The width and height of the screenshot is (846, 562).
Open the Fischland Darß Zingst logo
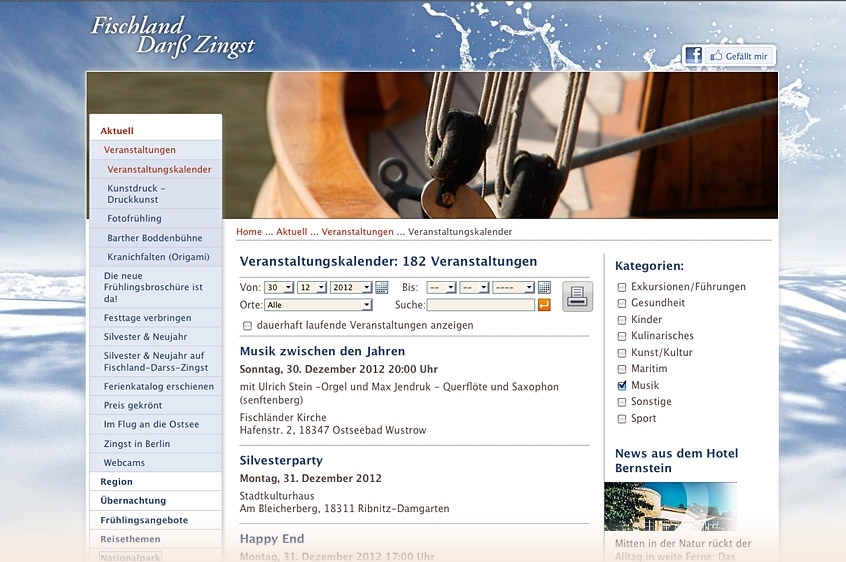(172, 36)
